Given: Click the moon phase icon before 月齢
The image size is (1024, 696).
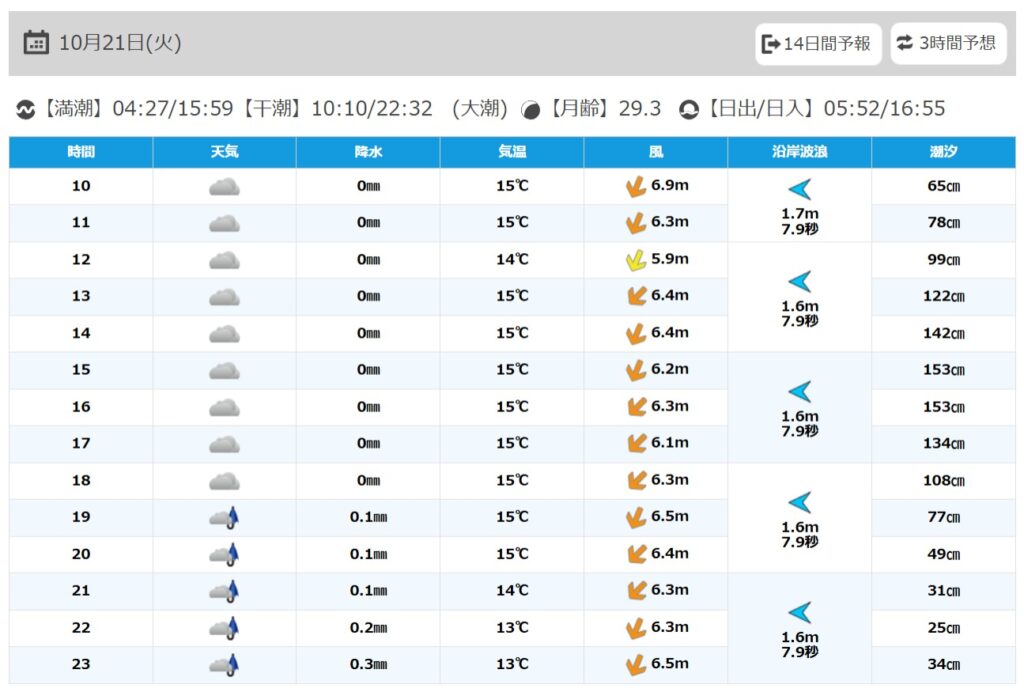Looking at the screenshot, I should click(531, 109).
